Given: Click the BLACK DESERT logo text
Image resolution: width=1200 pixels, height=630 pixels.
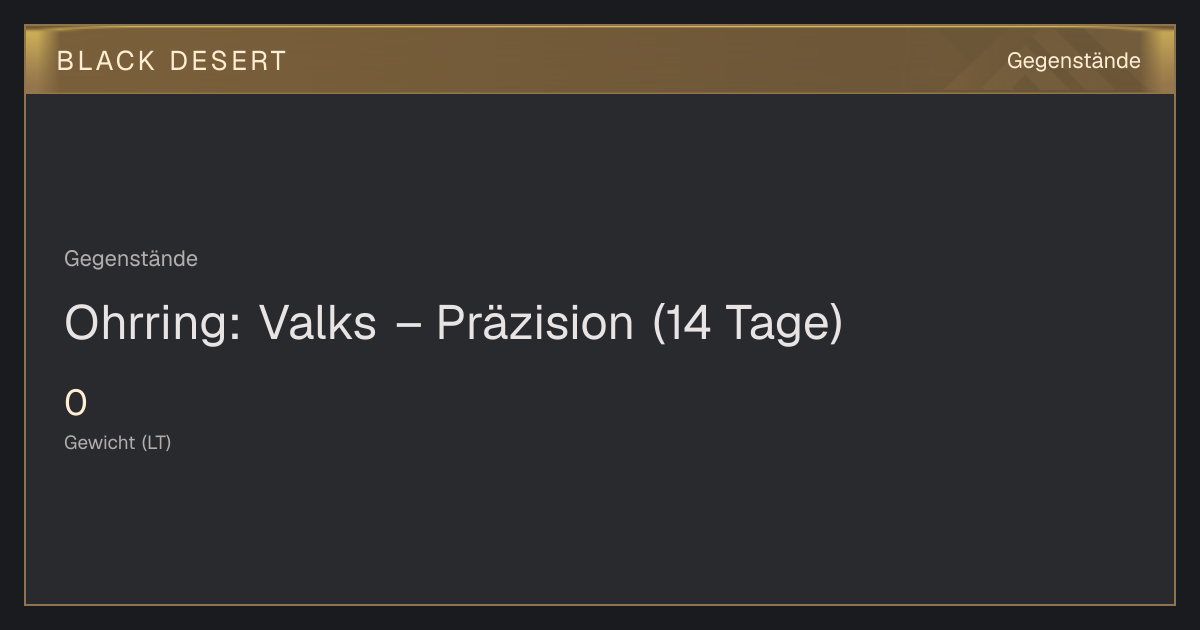Looking at the screenshot, I should (x=171, y=61).
